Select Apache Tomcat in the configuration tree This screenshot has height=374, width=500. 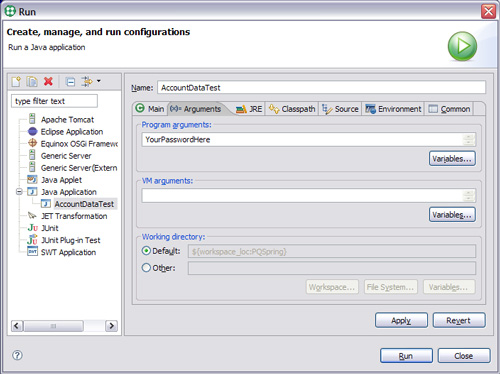click(x=67, y=119)
